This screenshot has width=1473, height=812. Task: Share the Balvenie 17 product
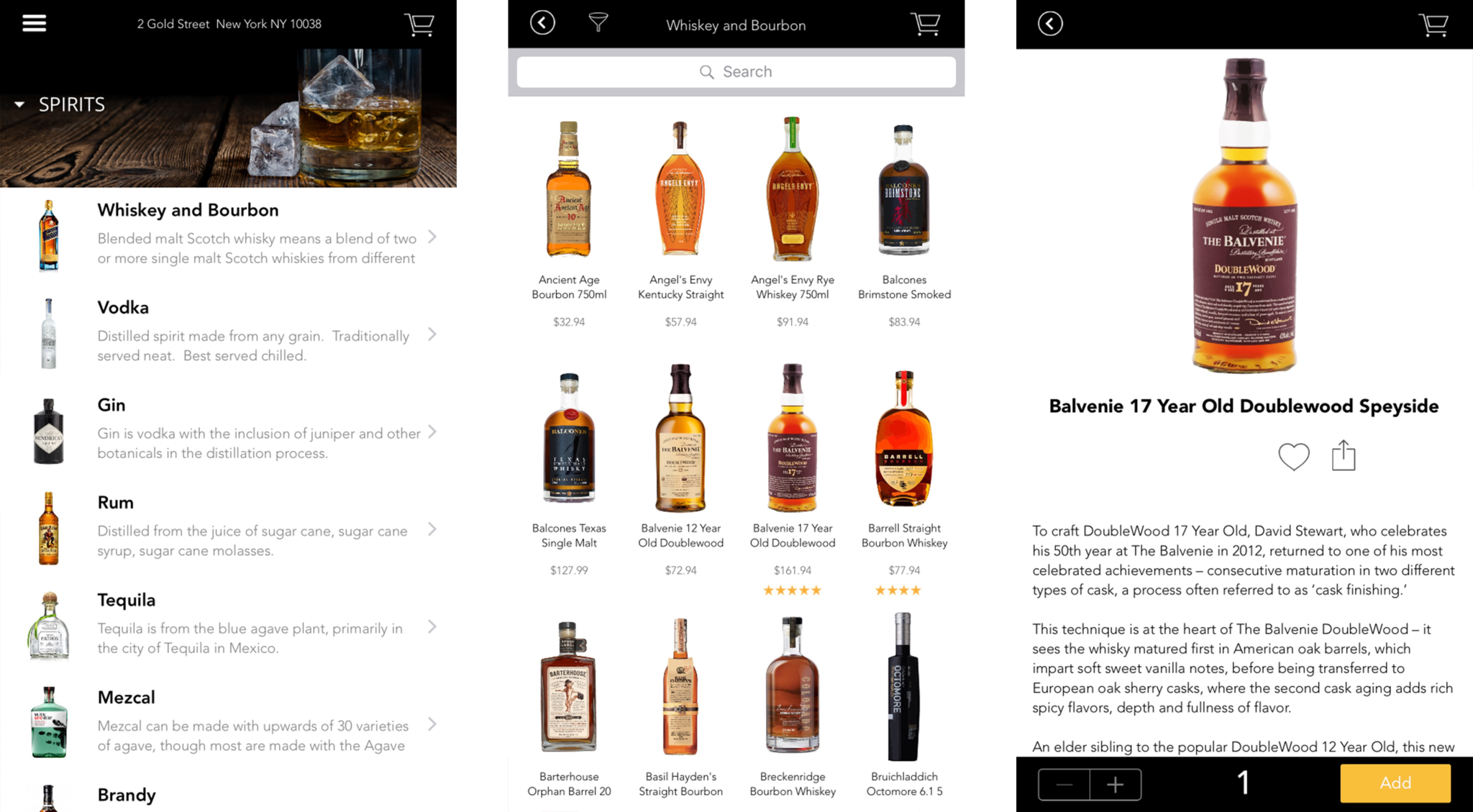coord(1343,455)
